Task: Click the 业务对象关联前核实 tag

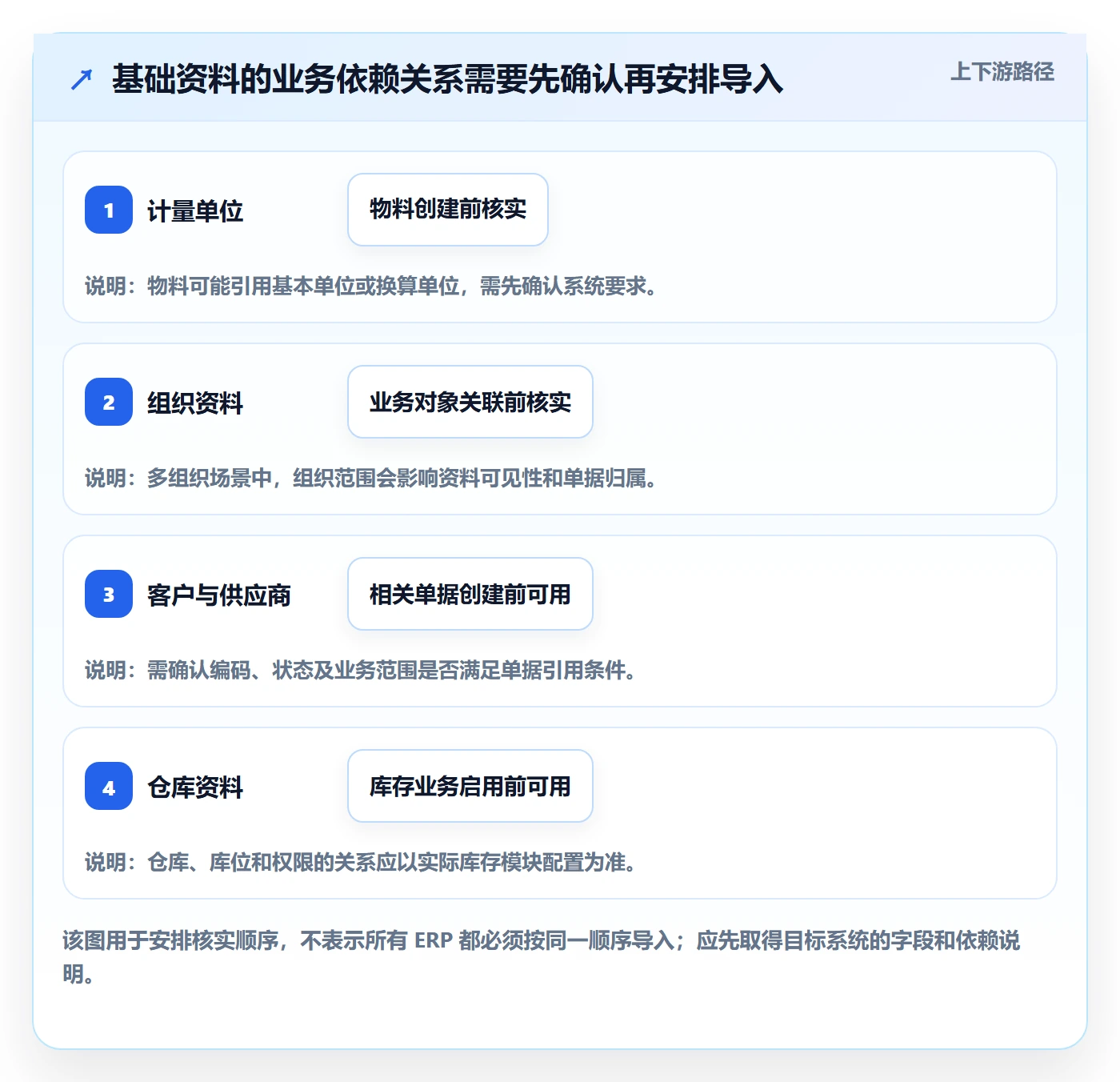Action: [x=470, y=402]
